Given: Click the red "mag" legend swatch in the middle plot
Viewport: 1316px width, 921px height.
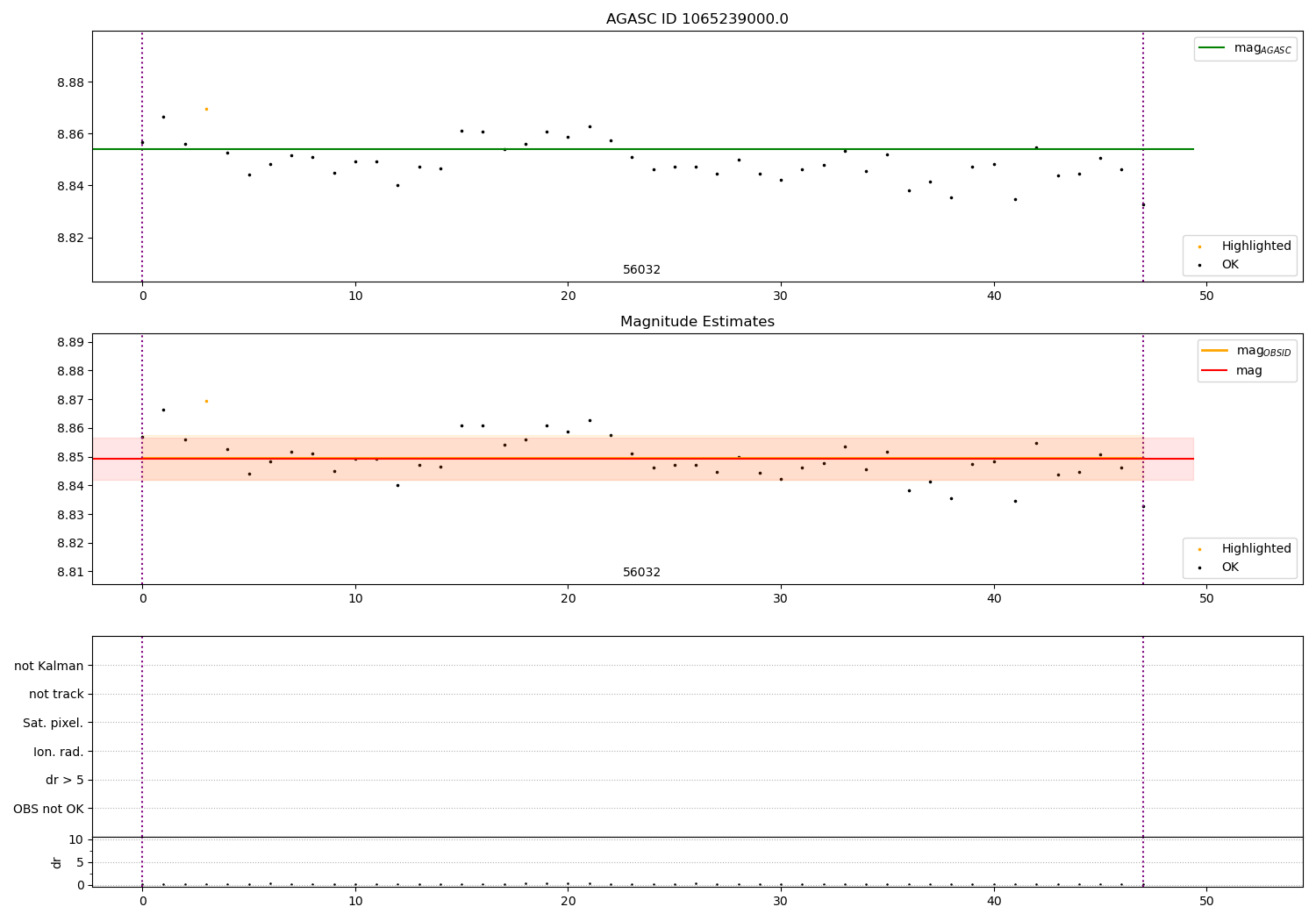Looking at the screenshot, I should tap(1214, 370).
